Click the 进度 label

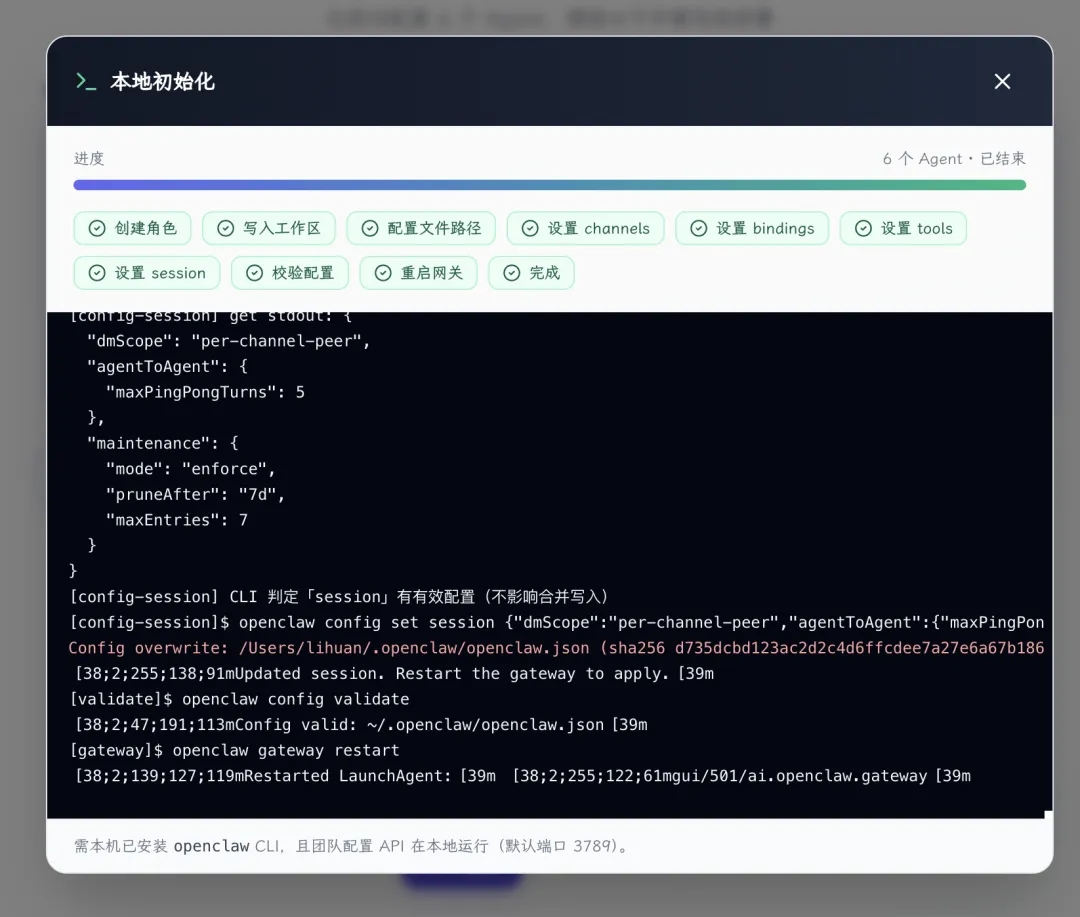[x=89, y=158]
